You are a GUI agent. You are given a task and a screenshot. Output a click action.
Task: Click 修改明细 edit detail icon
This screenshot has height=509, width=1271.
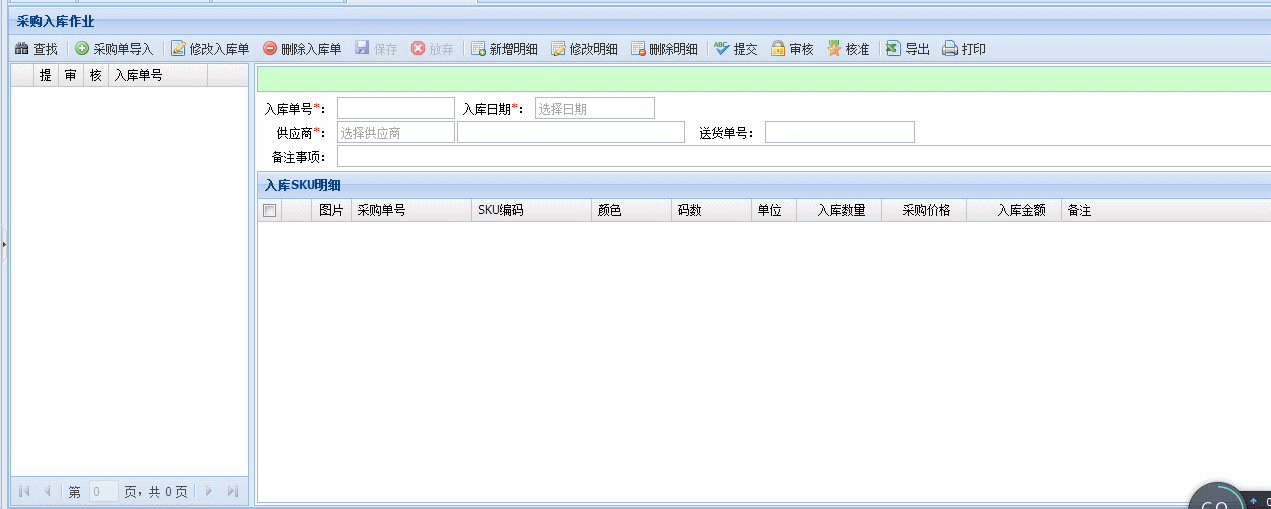(558, 49)
